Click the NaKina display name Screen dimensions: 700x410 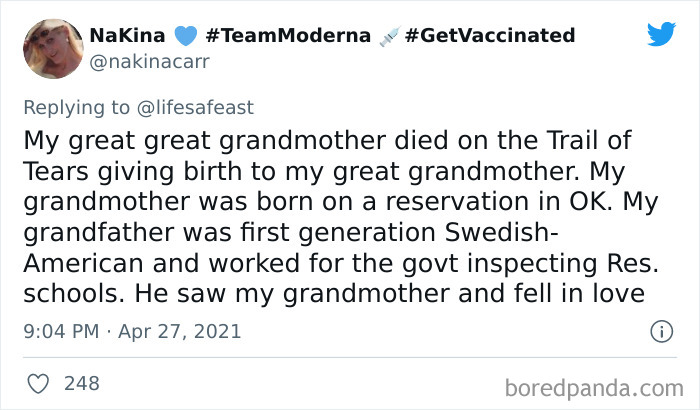tap(126, 36)
